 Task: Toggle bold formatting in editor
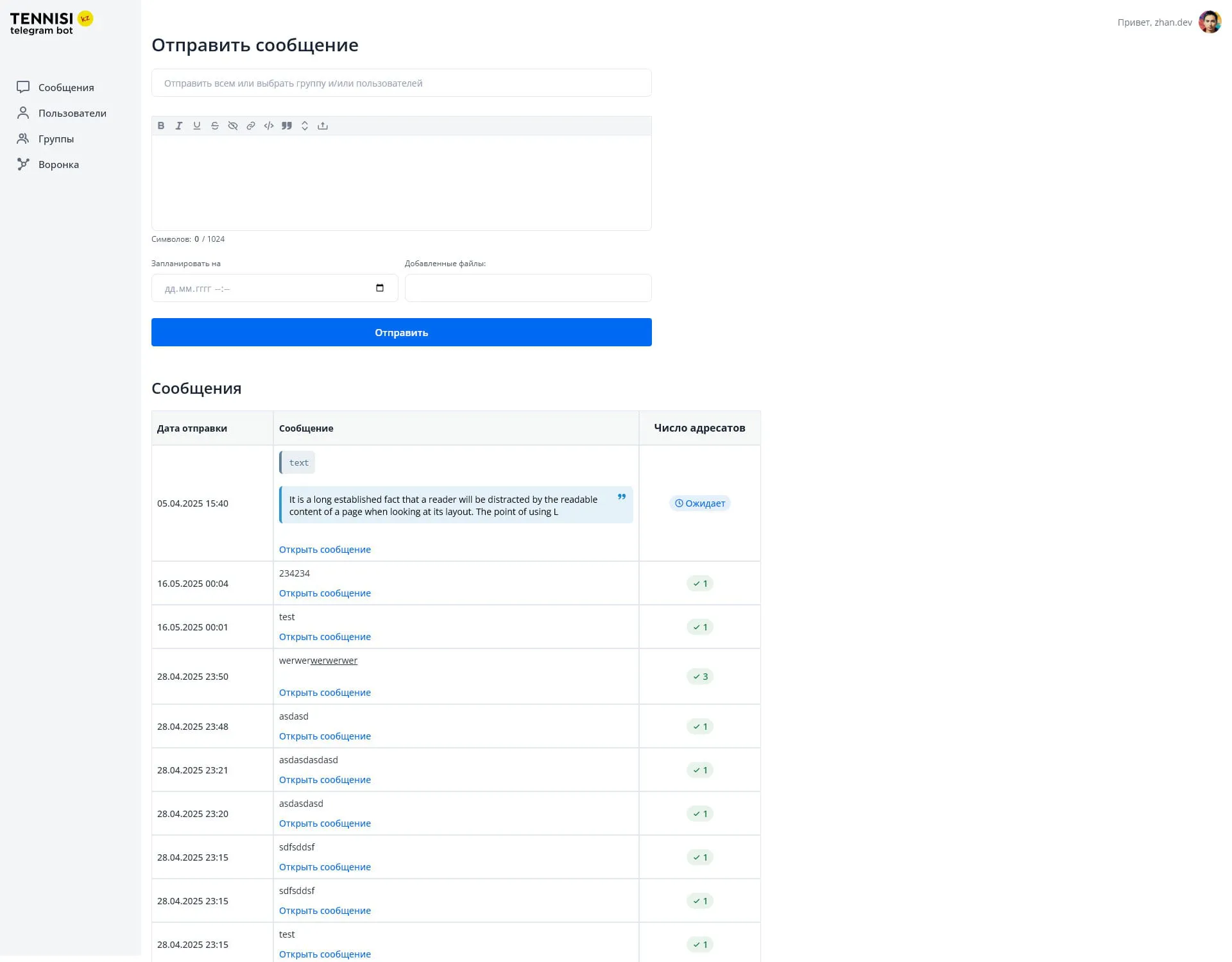click(x=161, y=126)
